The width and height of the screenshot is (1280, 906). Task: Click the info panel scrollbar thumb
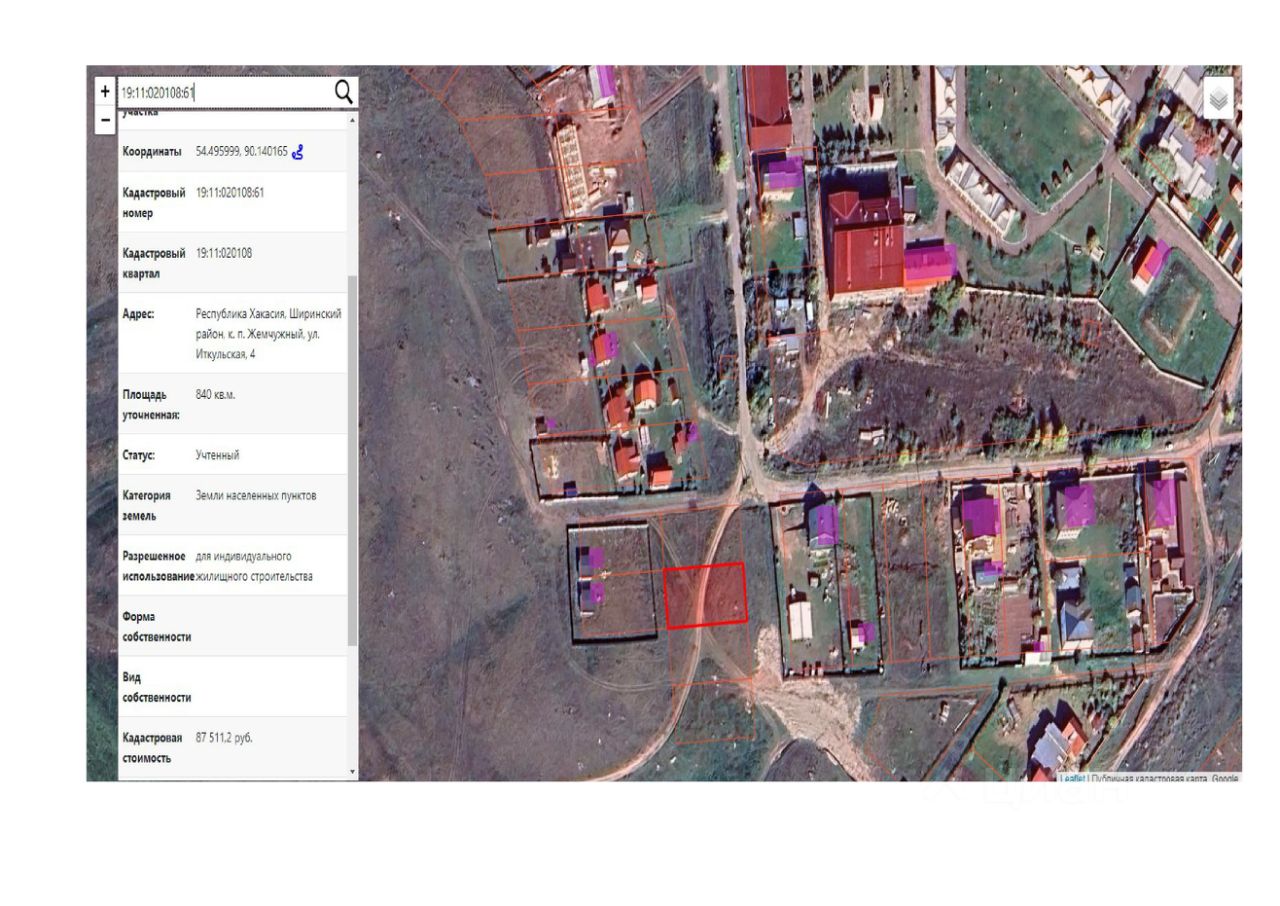click(352, 460)
